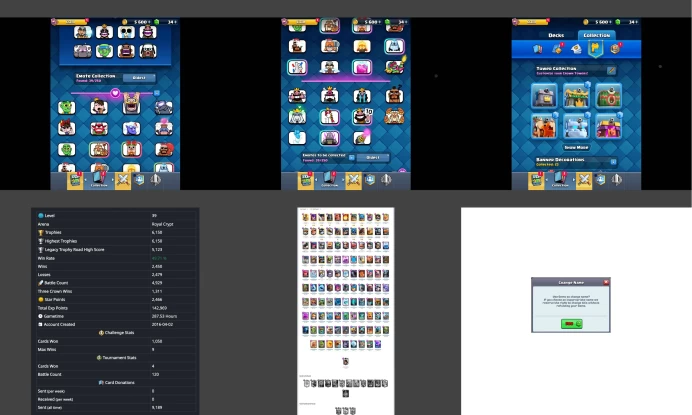692x415 pixels.
Task: Click the Three Crown Wins label
Action: 55,291
